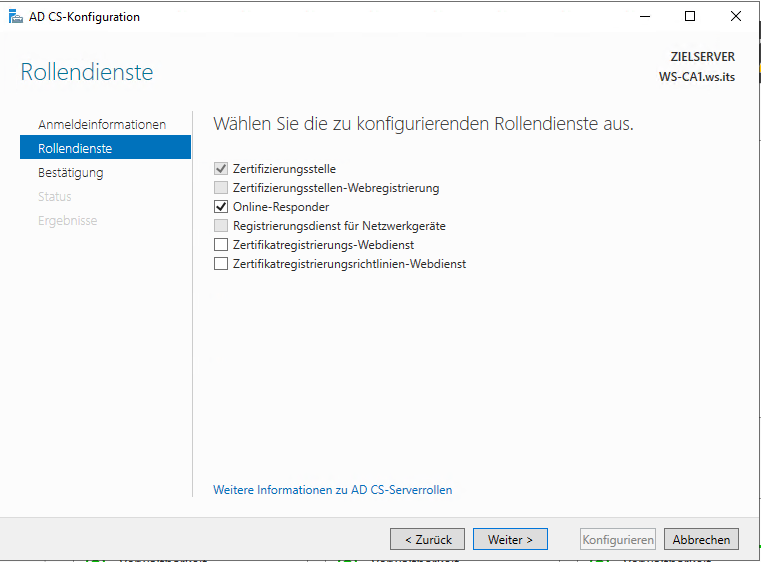
Task: Minimize the AD CS-Konfiguration window
Action: (x=645, y=17)
